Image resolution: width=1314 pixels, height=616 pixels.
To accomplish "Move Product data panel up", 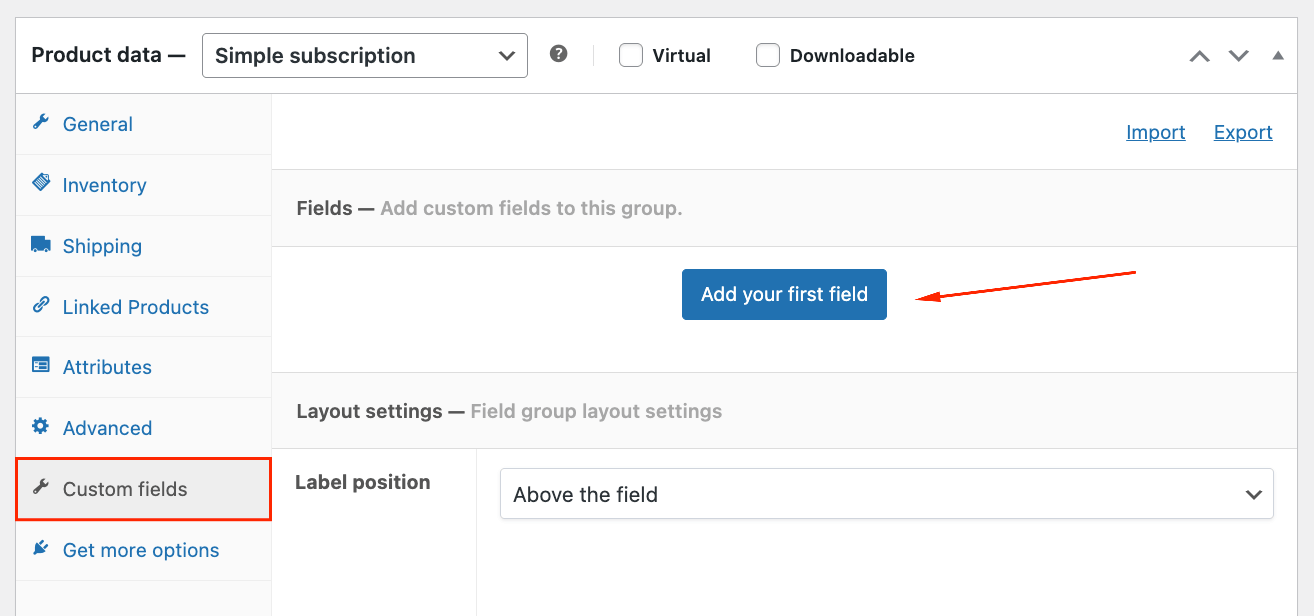I will click(x=1199, y=56).
